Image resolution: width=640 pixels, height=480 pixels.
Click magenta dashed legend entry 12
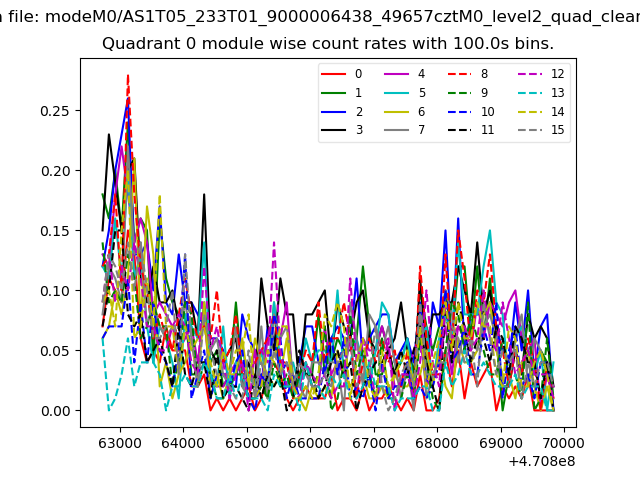click(x=540, y=74)
